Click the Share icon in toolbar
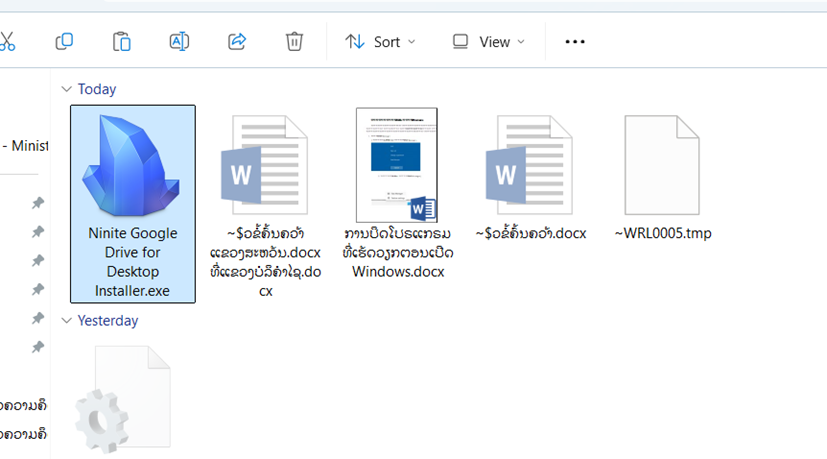This screenshot has height=459, width=827. [237, 41]
